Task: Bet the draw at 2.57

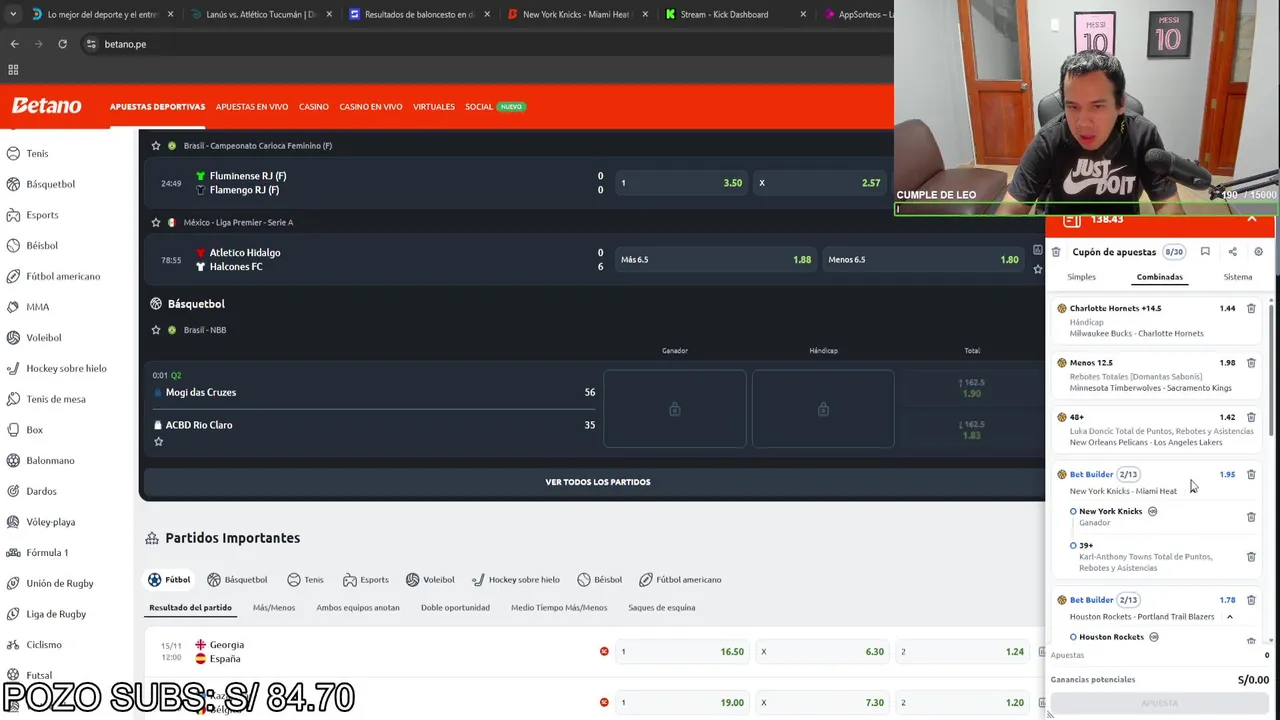Action: point(820,183)
